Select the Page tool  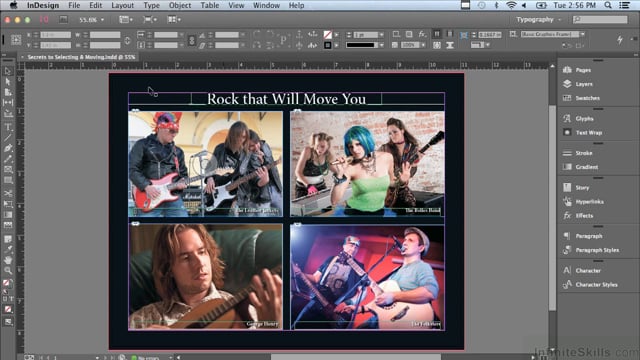pyautogui.click(x=8, y=92)
